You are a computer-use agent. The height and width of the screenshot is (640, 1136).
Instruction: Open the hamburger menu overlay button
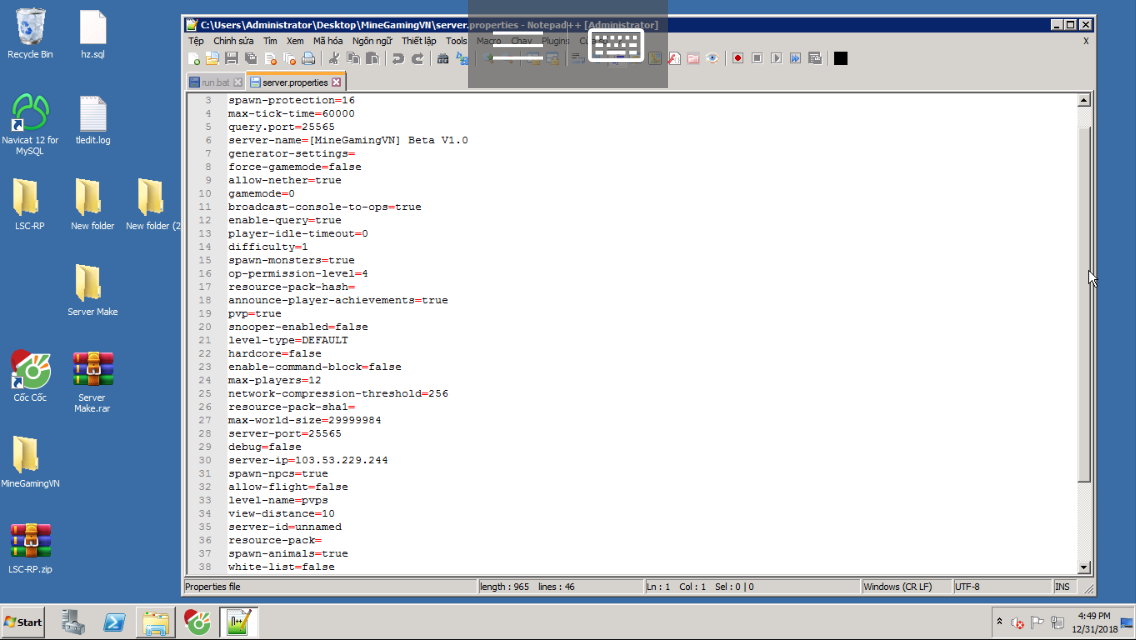(518, 45)
